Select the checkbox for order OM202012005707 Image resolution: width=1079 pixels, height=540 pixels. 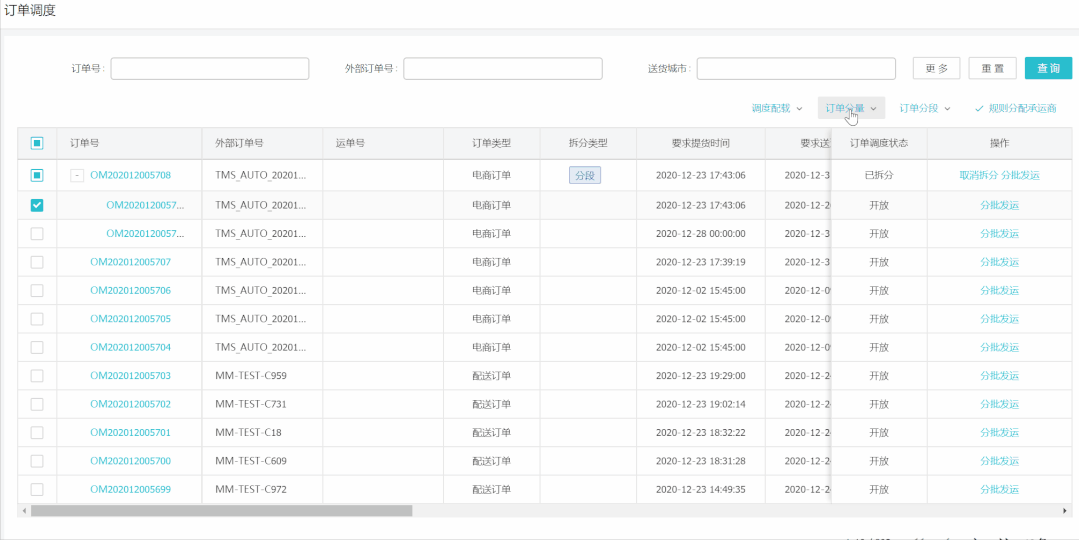pyautogui.click(x=37, y=262)
